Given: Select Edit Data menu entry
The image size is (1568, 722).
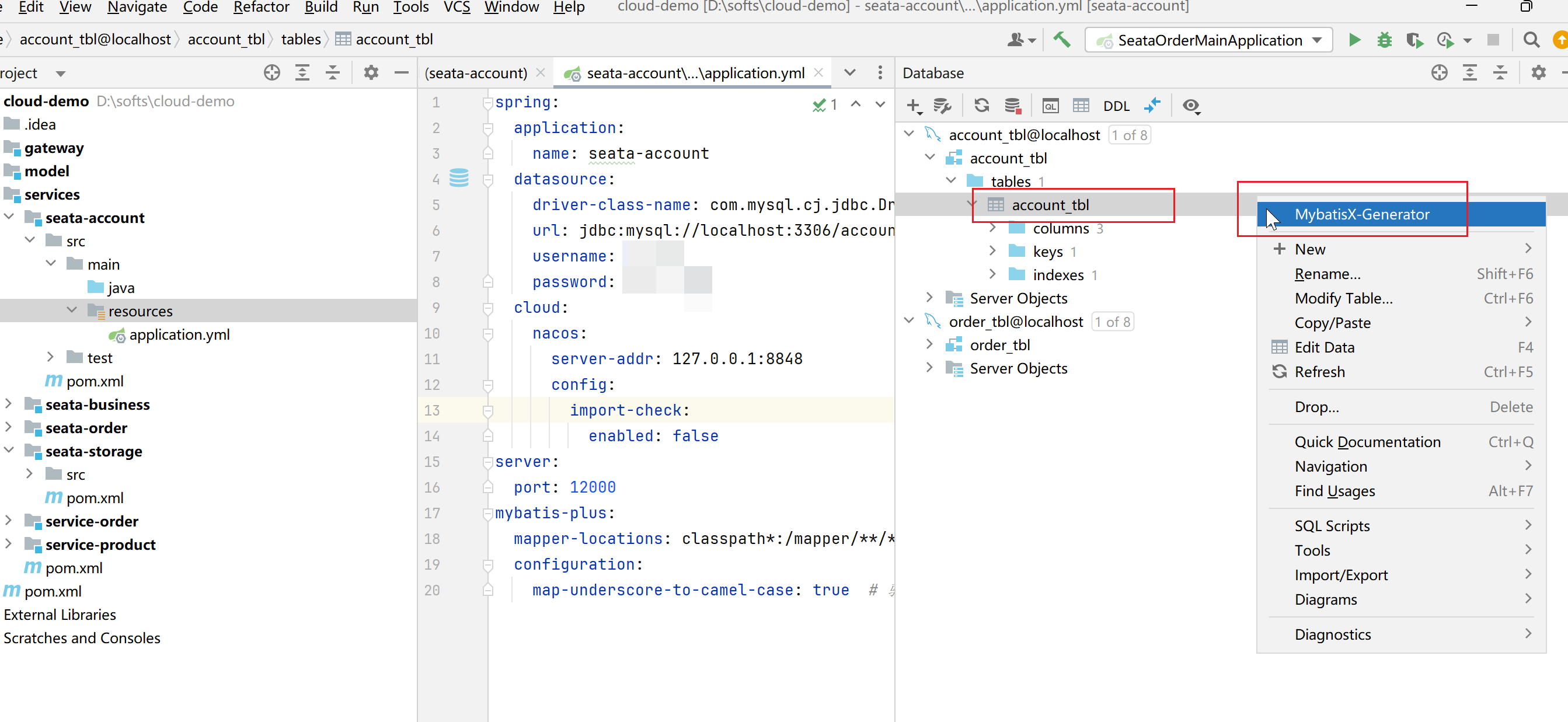Looking at the screenshot, I should point(1401,347).
